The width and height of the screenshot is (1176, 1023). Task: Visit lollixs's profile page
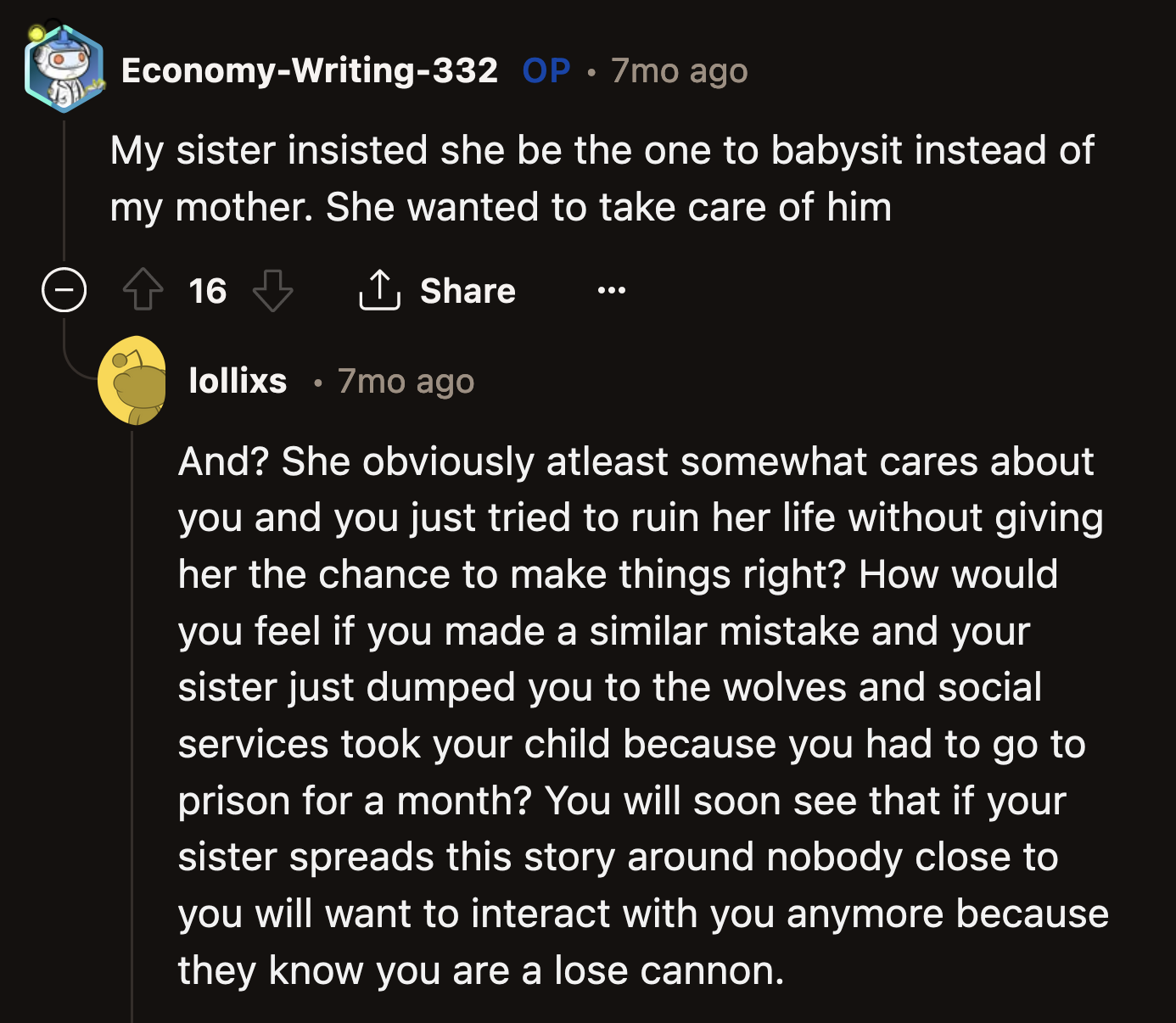tap(238, 380)
